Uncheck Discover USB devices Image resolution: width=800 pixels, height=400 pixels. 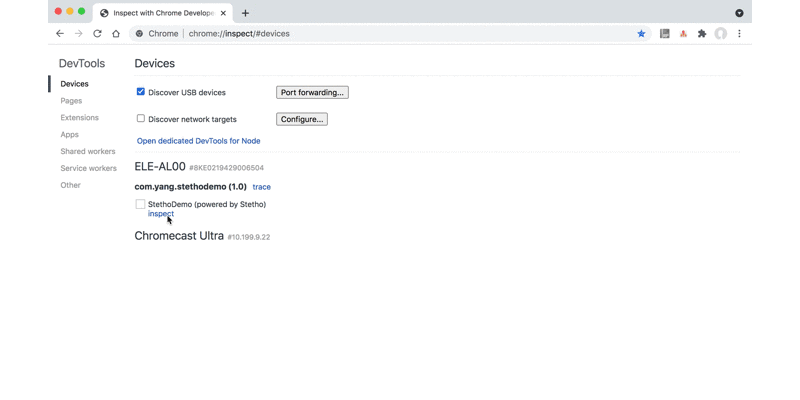[x=141, y=92]
